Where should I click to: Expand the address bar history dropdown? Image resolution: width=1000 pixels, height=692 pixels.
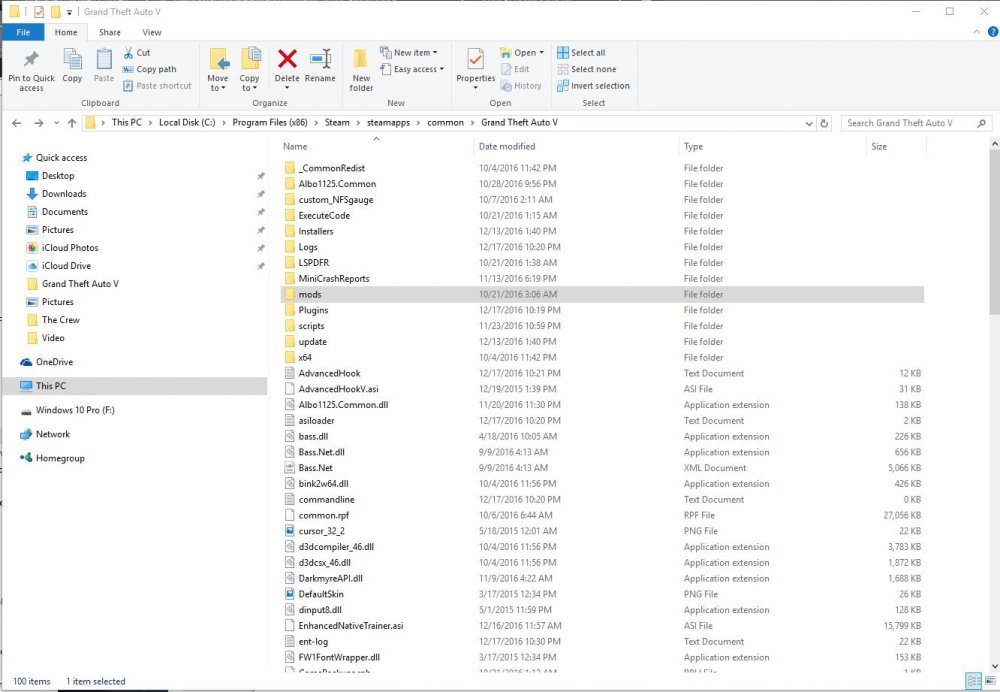(809, 123)
